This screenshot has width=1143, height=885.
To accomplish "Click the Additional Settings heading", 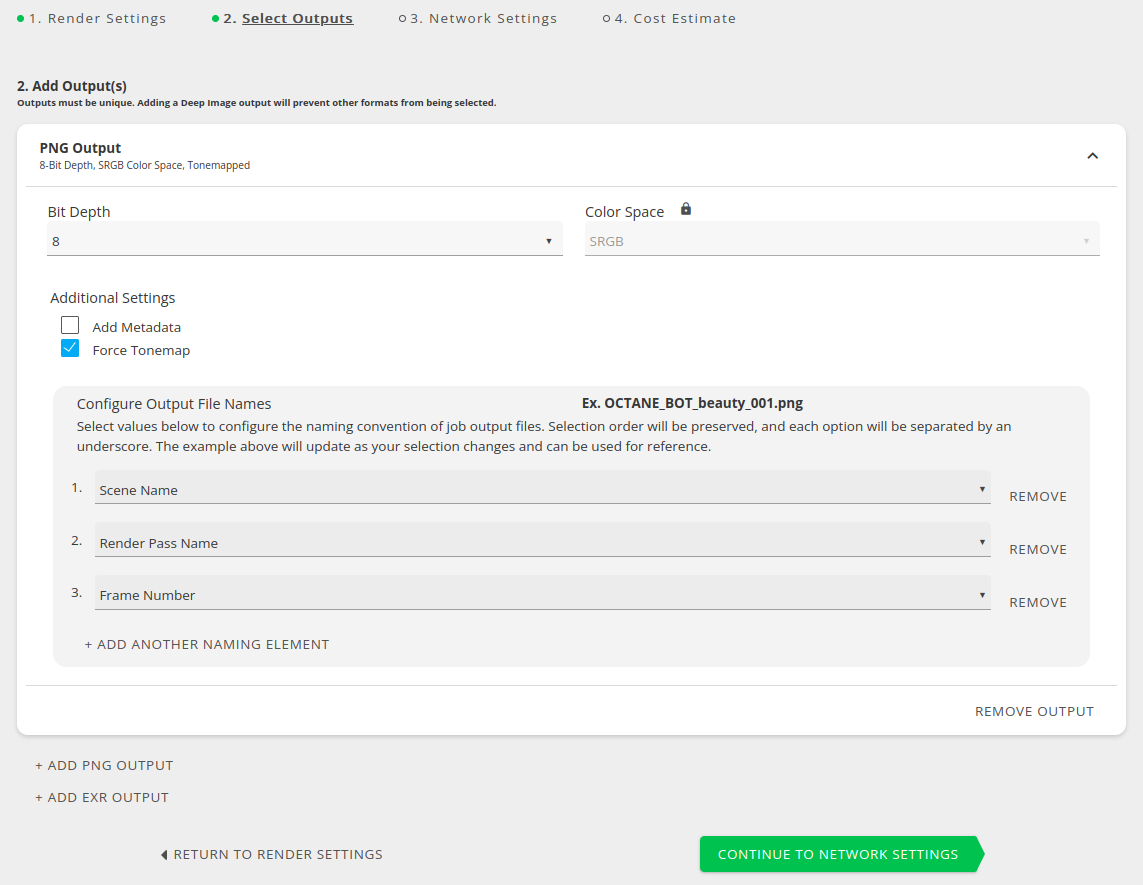I will click(x=112, y=298).
